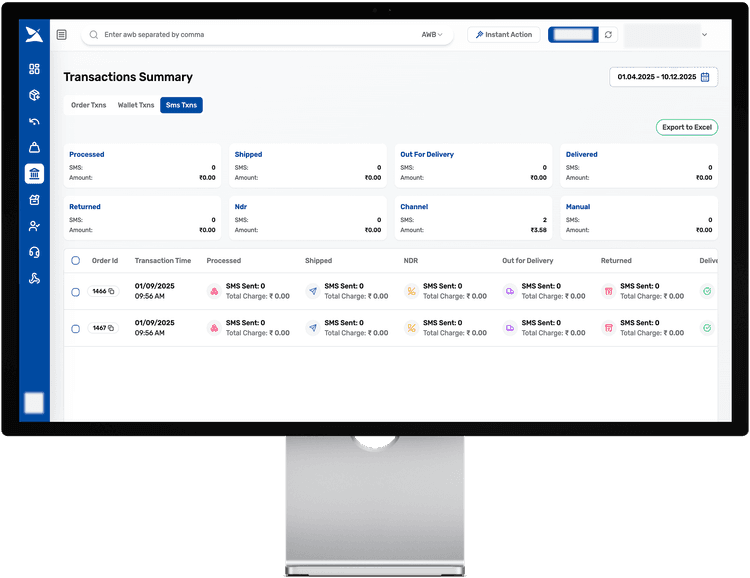
Task: Toggle the select-all checkbox in table header
Action: (x=75, y=261)
